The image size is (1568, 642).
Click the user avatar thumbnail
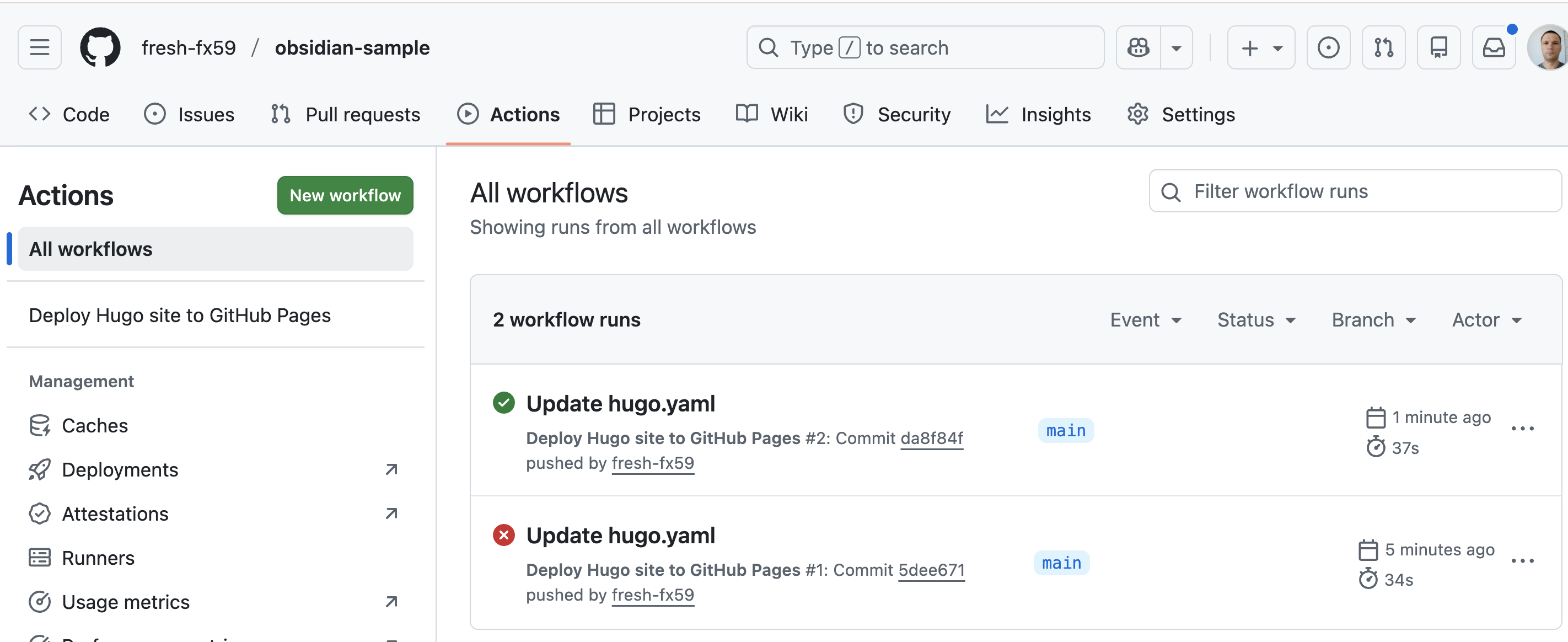click(x=1549, y=47)
